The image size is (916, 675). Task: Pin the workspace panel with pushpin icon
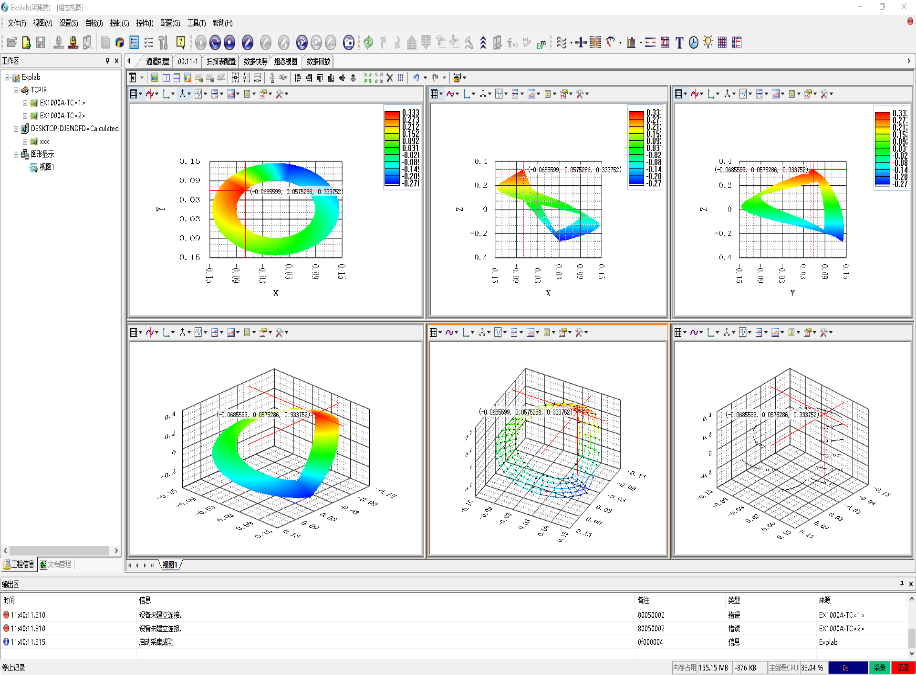click(x=108, y=61)
